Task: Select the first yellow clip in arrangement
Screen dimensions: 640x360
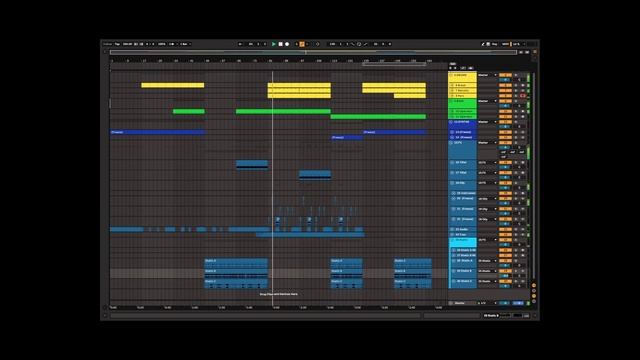Action: click(x=173, y=85)
